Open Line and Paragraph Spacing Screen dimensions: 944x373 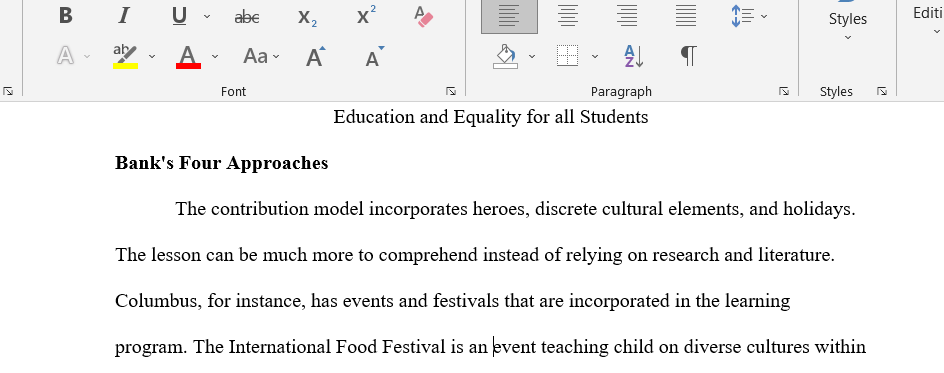pyautogui.click(x=742, y=16)
